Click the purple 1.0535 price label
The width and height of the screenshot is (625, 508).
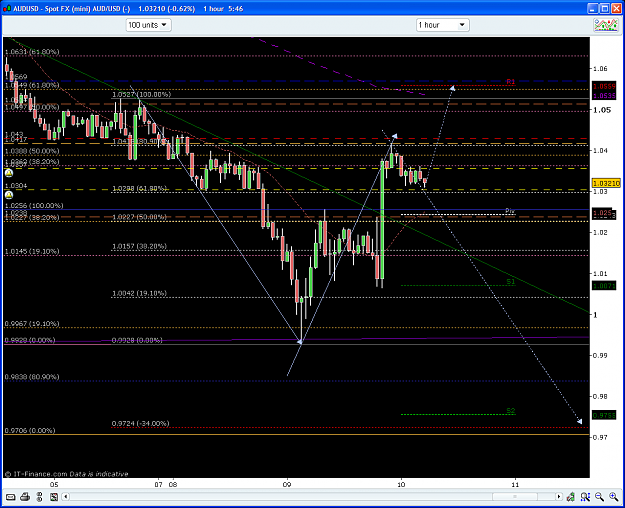click(604, 96)
